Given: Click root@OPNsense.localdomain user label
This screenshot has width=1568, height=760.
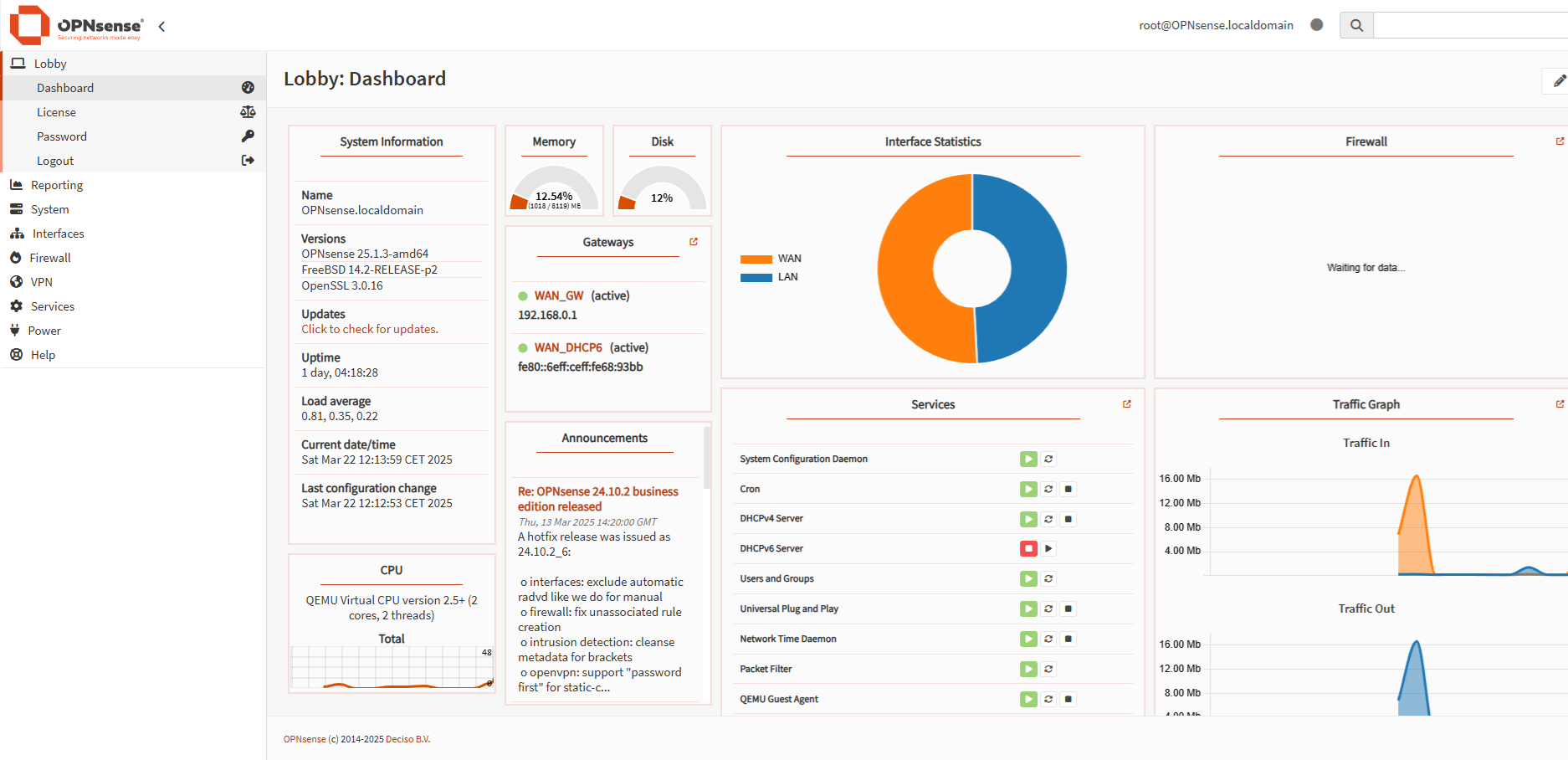Looking at the screenshot, I should (x=1216, y=25).
